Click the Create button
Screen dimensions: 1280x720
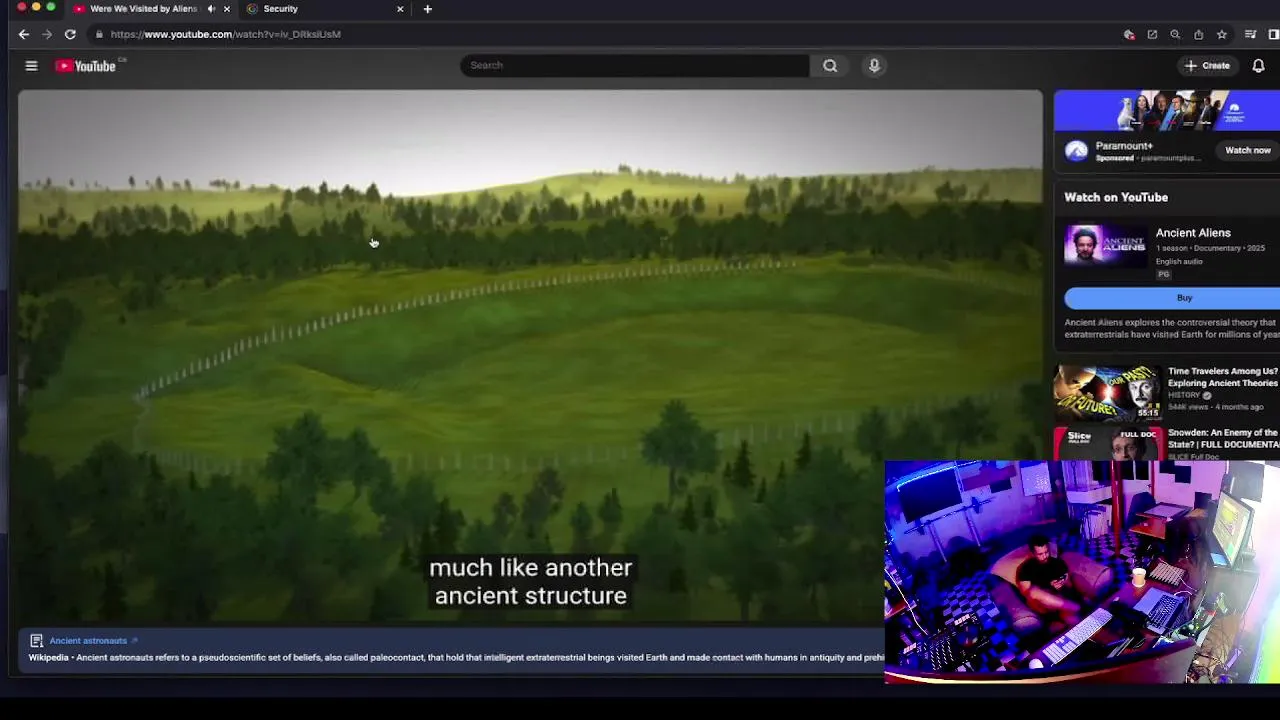tap(1207, 66)
